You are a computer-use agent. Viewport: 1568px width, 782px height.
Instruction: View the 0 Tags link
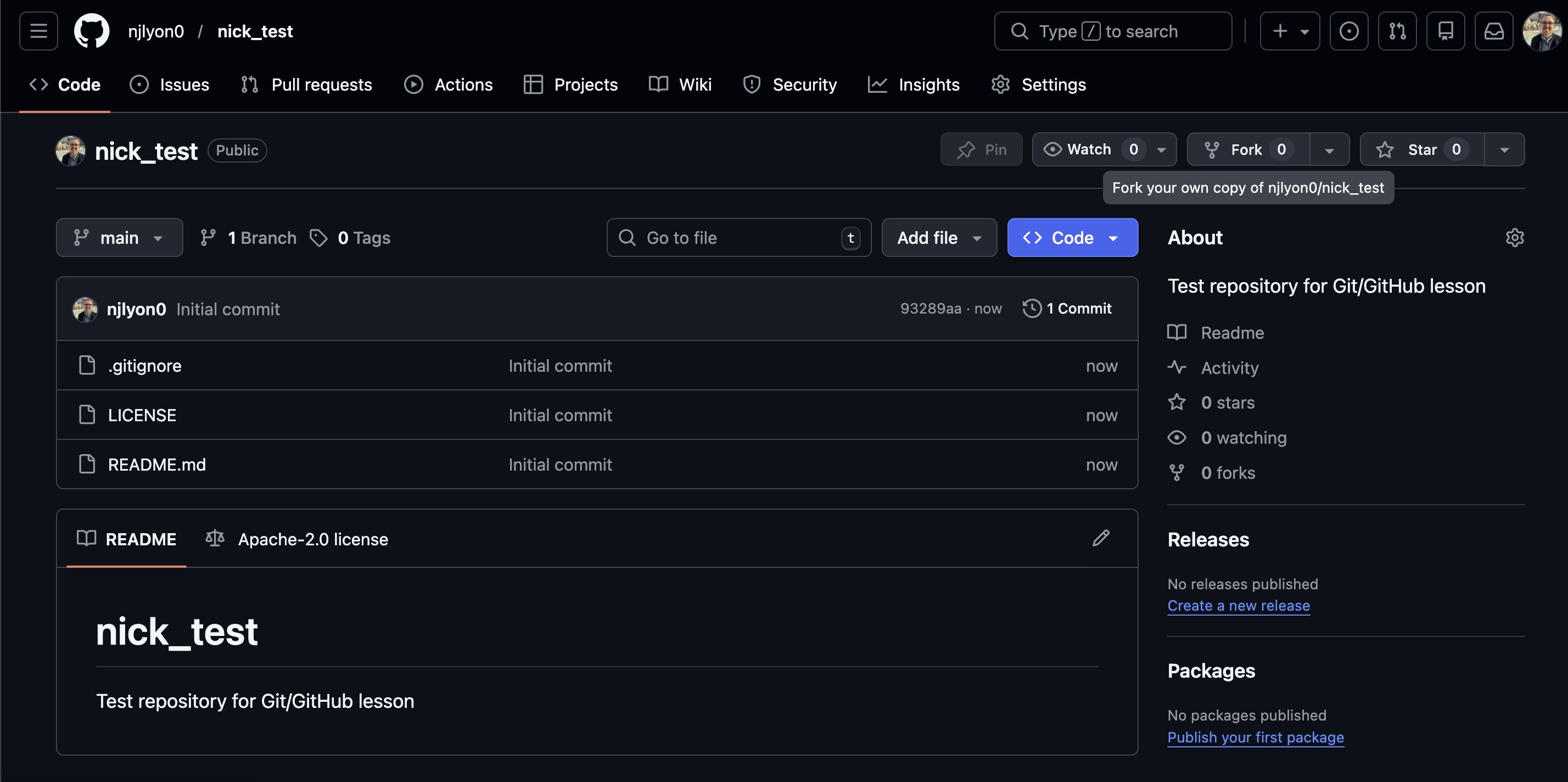tap(350, 238)
